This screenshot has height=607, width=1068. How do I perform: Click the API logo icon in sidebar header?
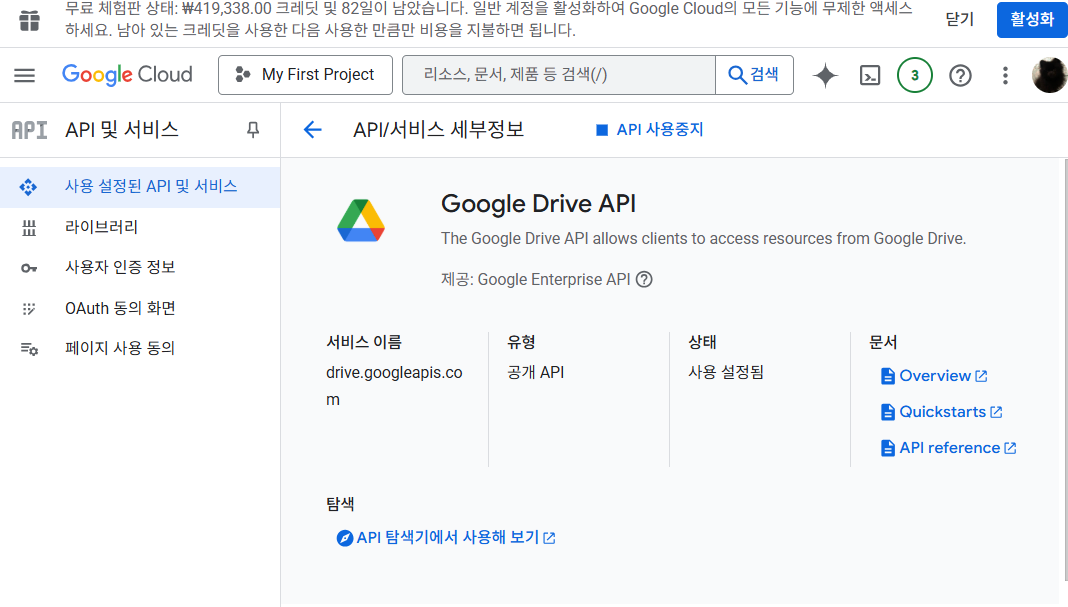[x=29, y=129]
